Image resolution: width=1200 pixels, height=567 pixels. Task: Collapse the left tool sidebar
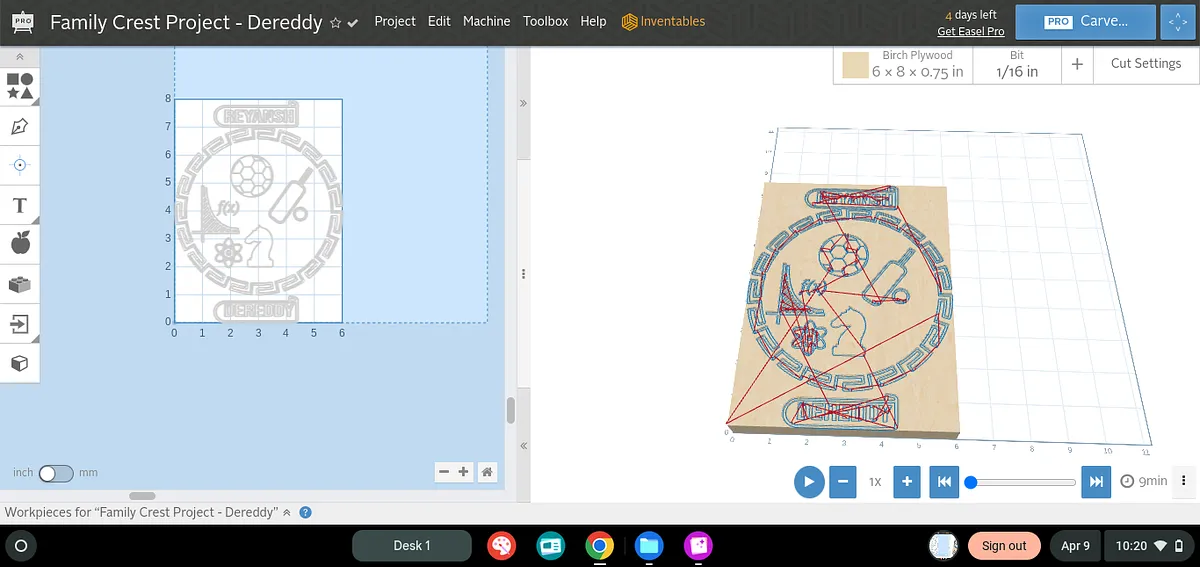[20, 57]
